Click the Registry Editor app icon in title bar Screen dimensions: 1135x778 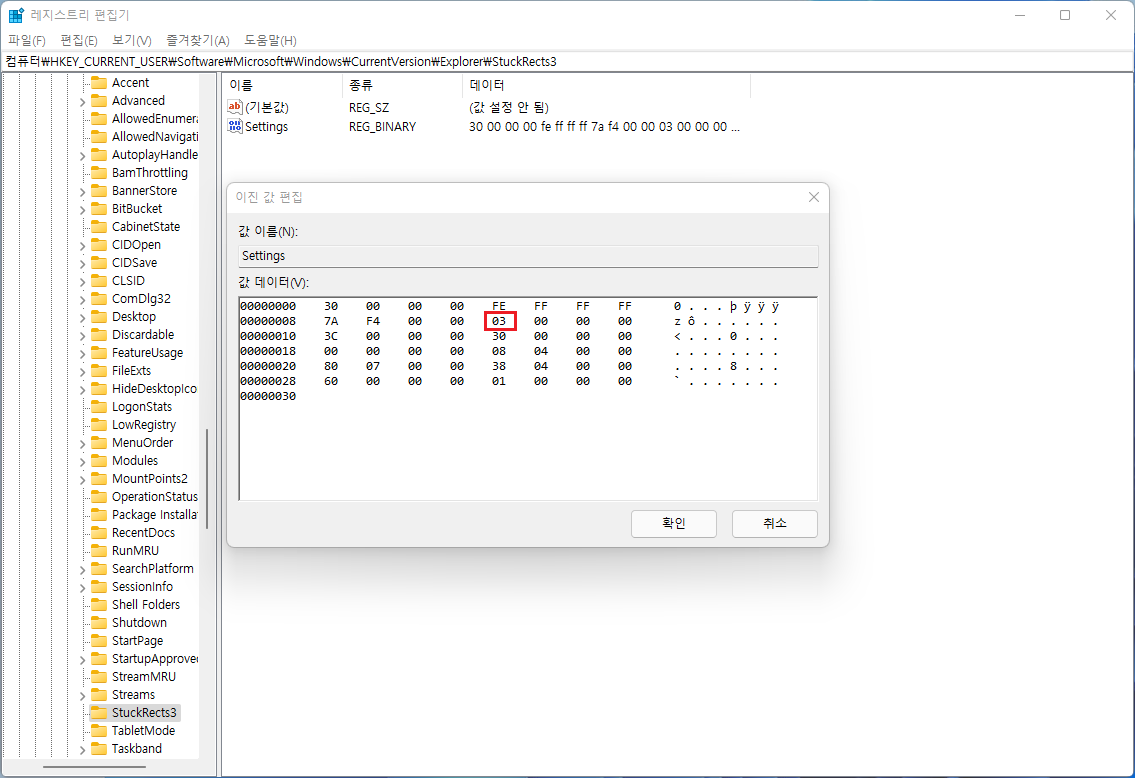pyautogui.click(x=16, y=15)
